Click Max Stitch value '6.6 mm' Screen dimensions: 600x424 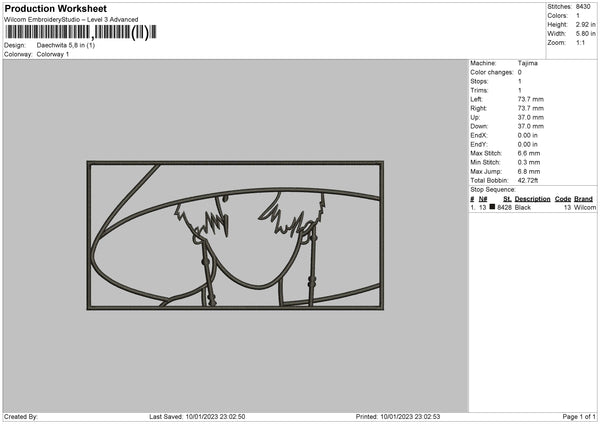pos(529,153)
